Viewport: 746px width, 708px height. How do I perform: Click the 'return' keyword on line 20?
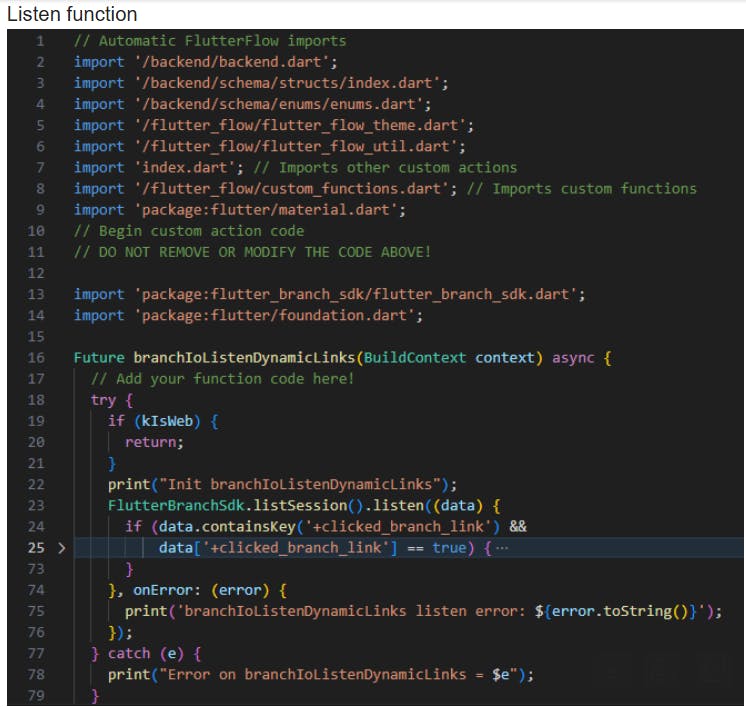152,442
